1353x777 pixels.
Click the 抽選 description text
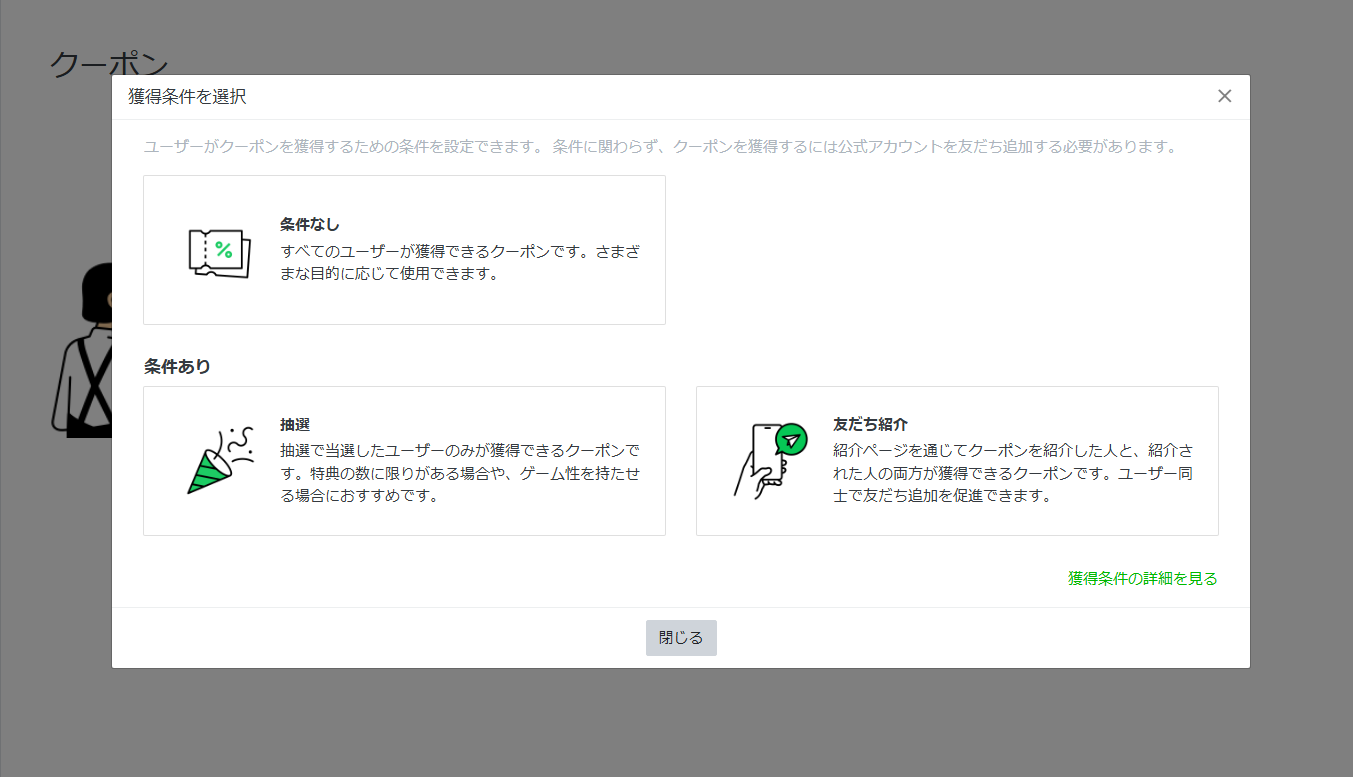click(460, 472)
